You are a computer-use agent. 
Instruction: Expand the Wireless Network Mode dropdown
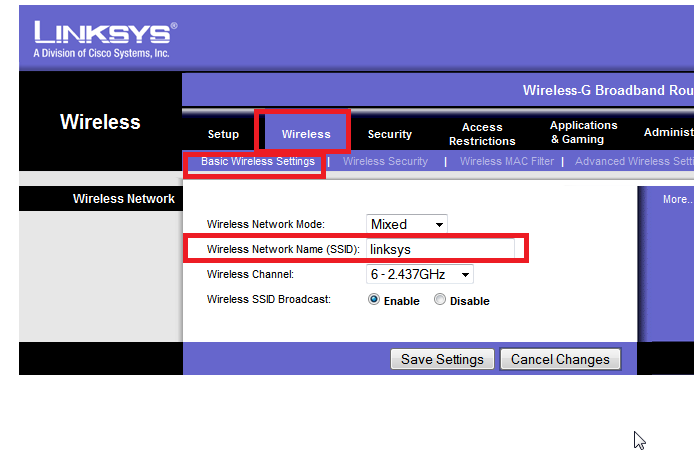click(x=407, y=224)
